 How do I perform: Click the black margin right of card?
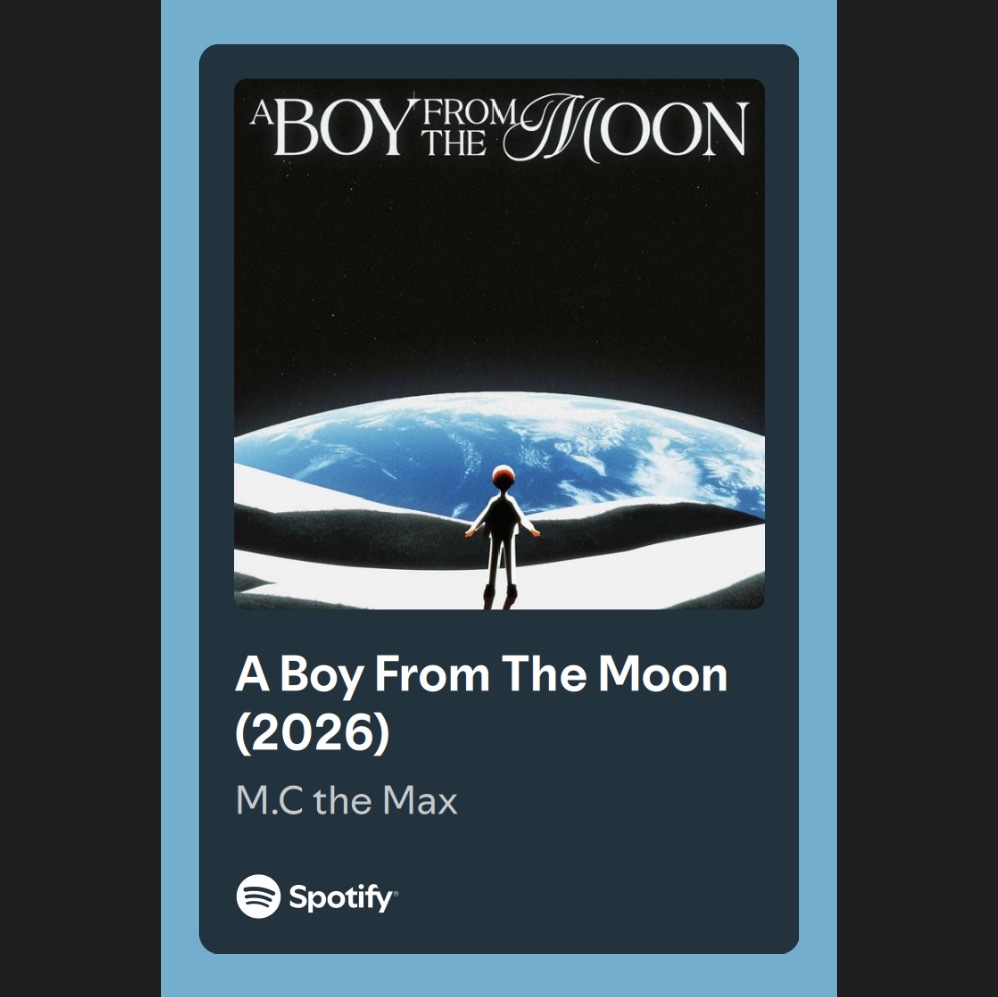pyautogui.click(x=917, y=498)
